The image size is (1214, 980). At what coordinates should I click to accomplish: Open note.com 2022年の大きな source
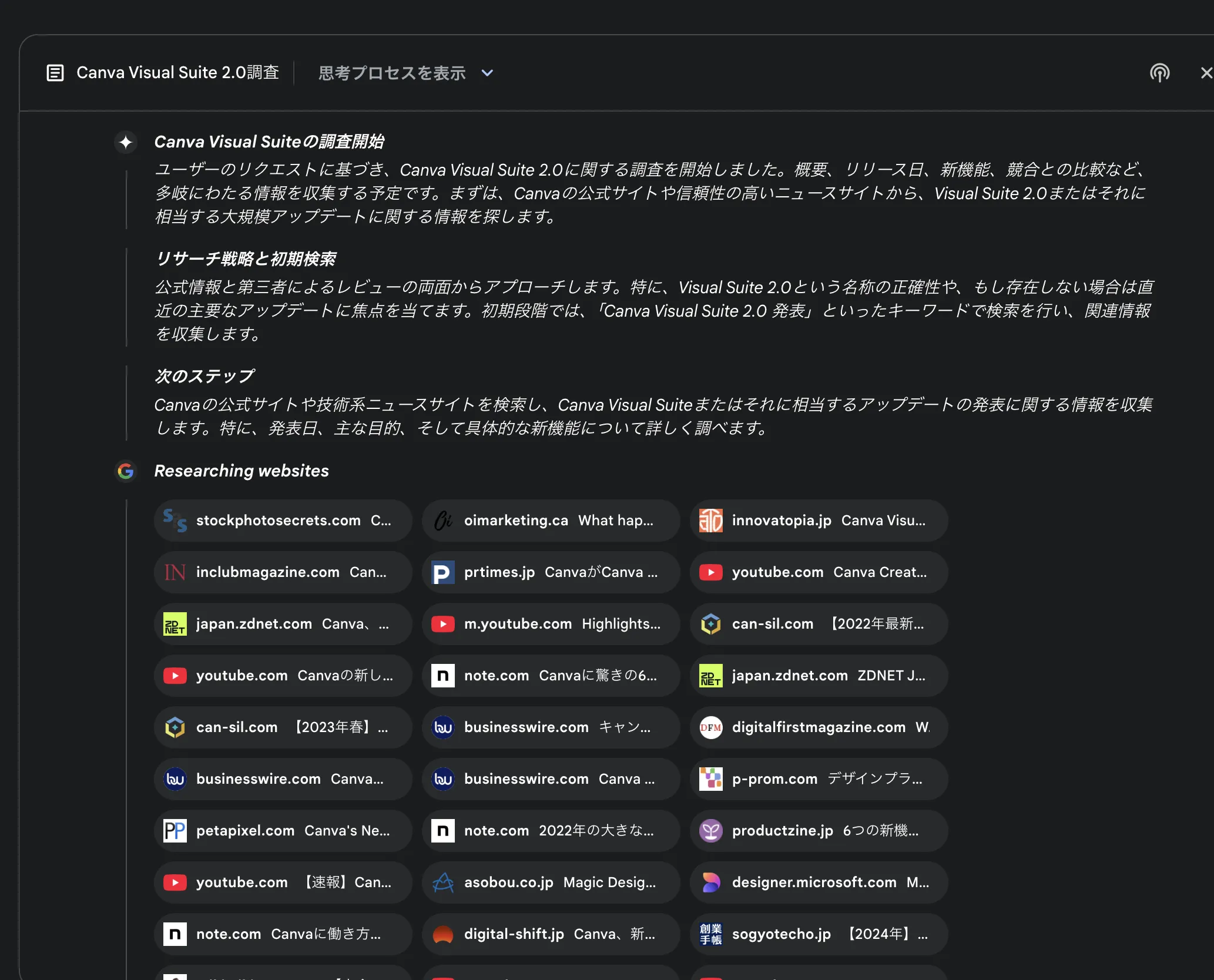(x=551, y=831)
